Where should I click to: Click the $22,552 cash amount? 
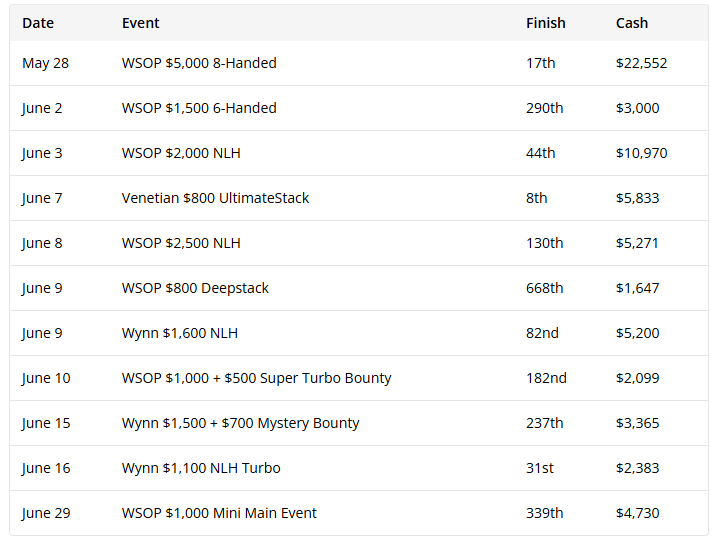pyautogui.click(x=641, y=63)
